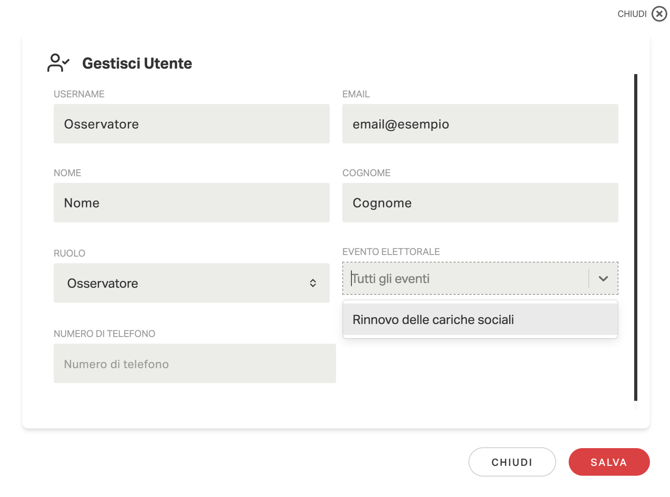Screen dimensions: 670x497
Task: Click the CHIUDI text link at top
Action: (x=631, y=14)
